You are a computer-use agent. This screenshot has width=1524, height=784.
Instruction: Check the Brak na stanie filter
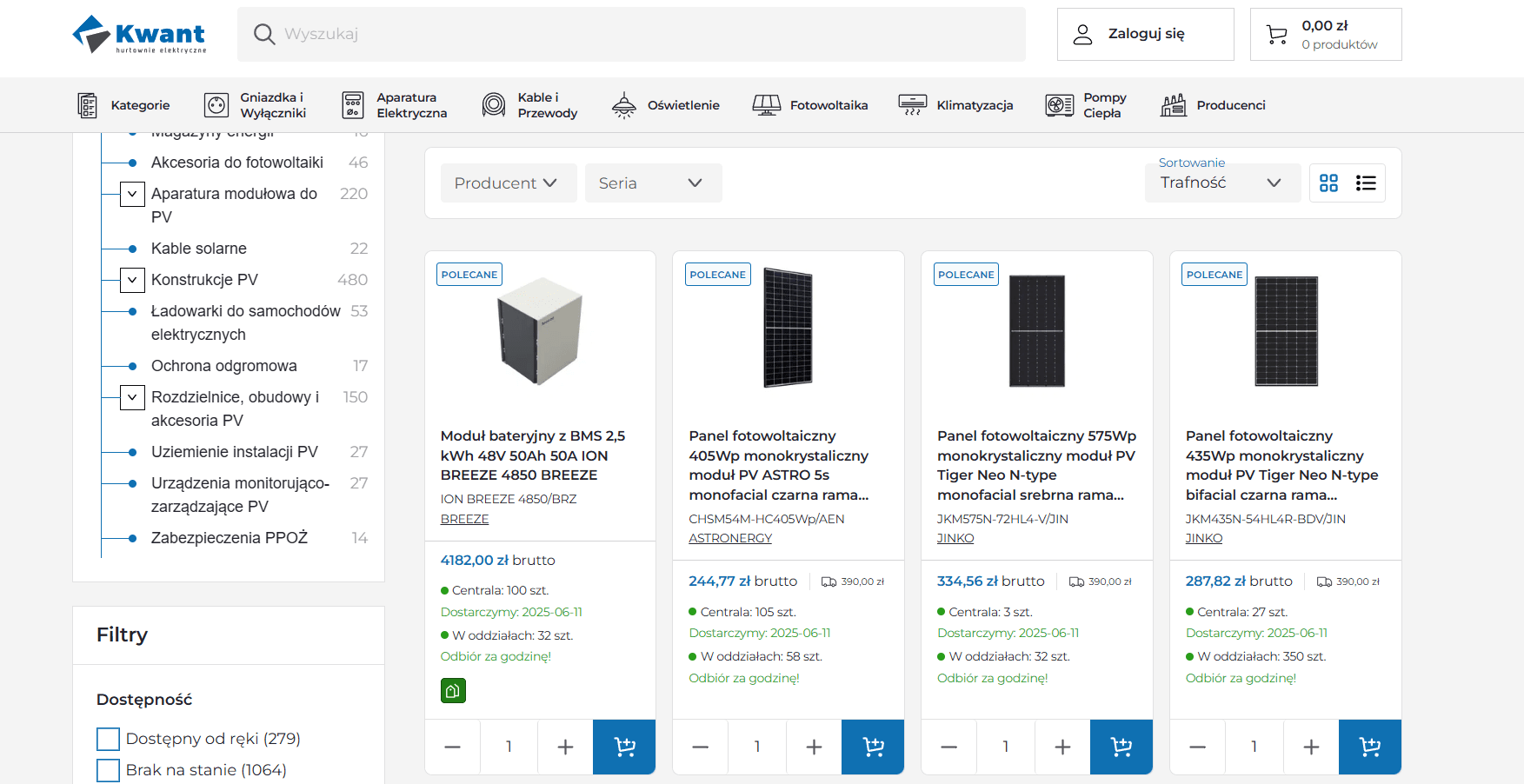pos(108,770)
